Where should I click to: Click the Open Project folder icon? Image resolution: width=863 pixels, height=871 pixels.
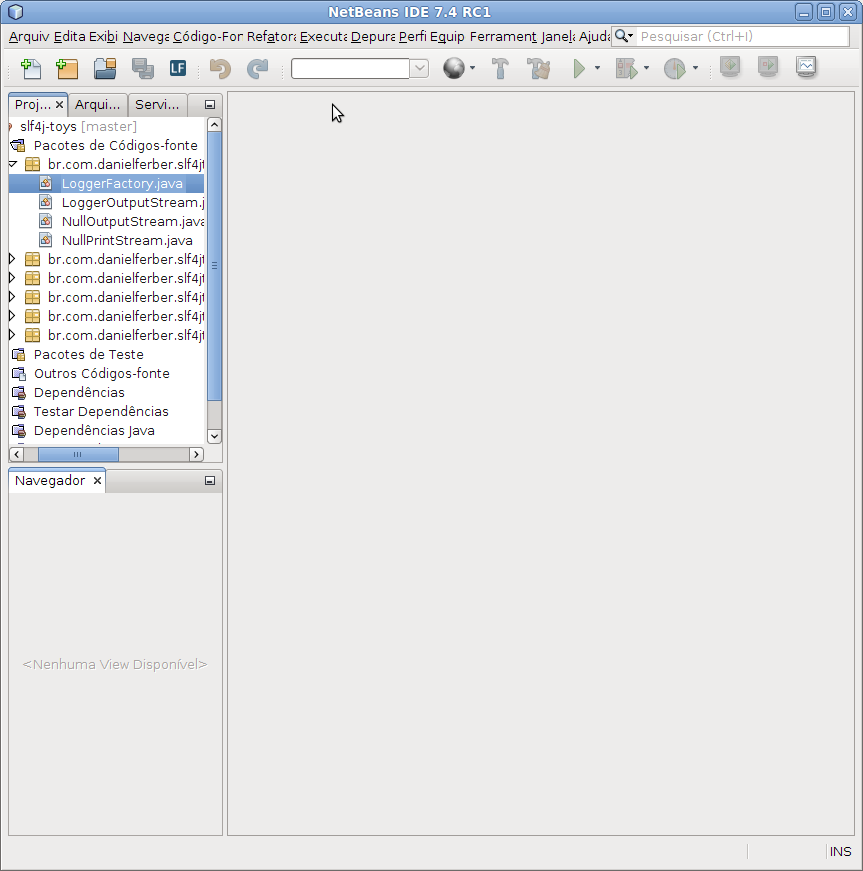tap(105, 68)
